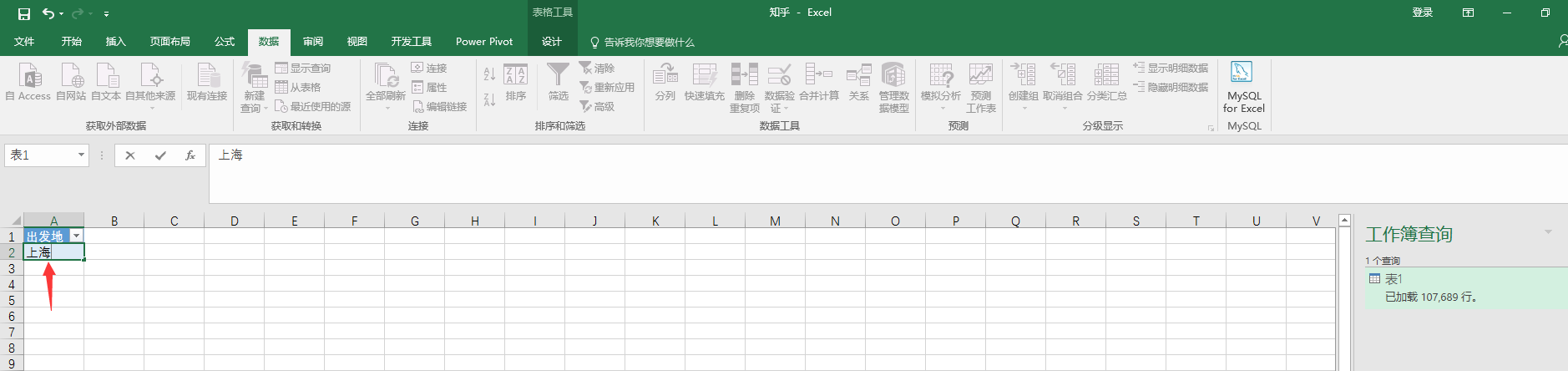The image size is (1568, 371).
Task: Open 分级显示 dialog launcher
Action: tap(1211, 128)
